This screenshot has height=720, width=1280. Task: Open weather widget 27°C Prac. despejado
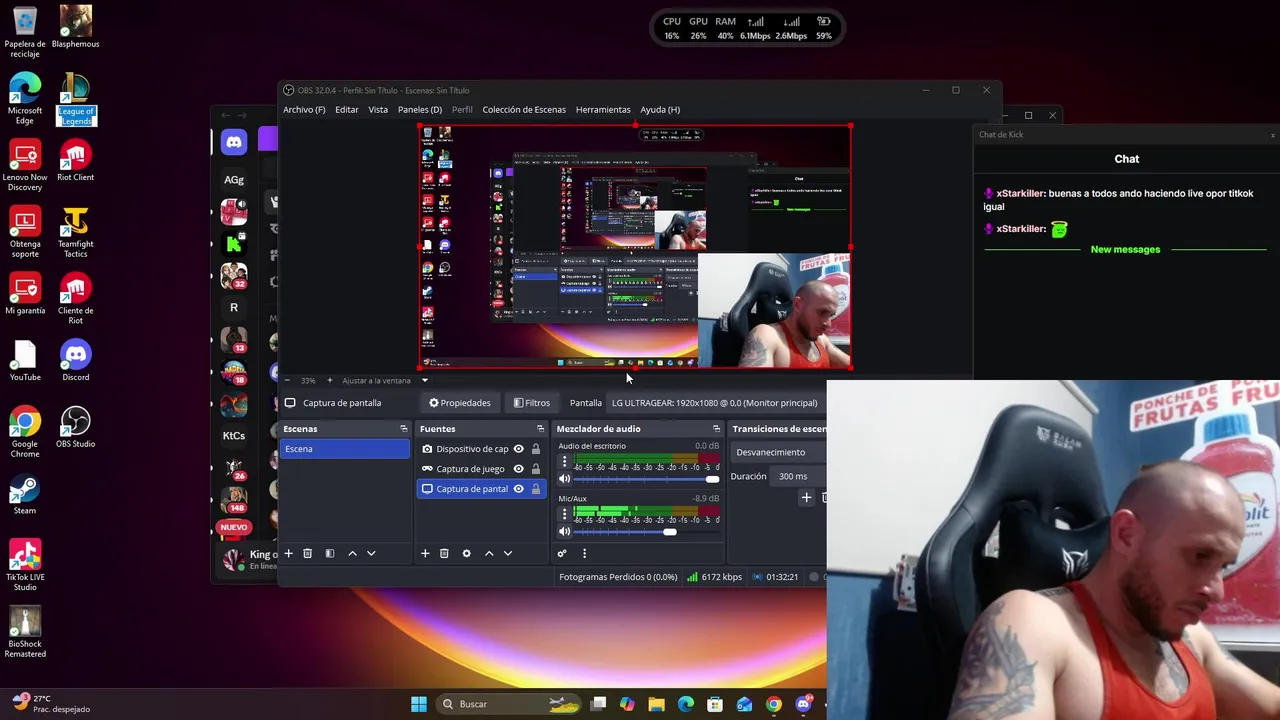(x=52, y=703)
